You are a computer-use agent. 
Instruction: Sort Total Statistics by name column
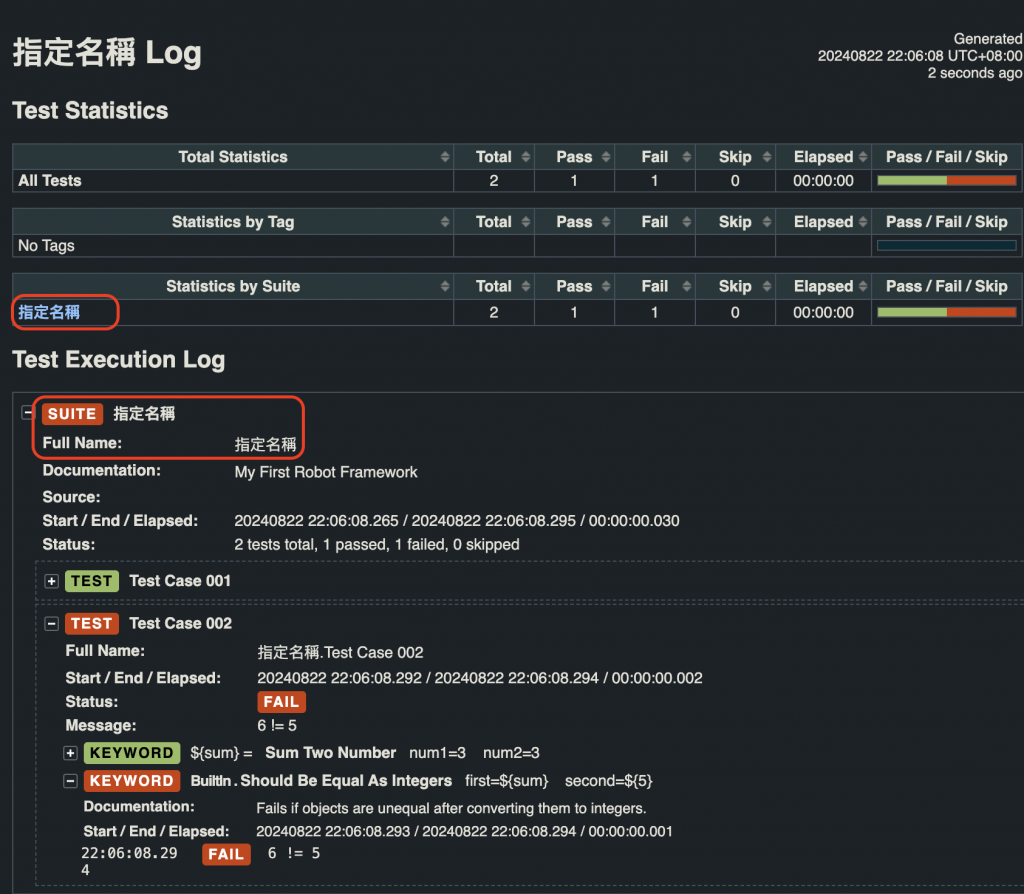coord(232,157)
